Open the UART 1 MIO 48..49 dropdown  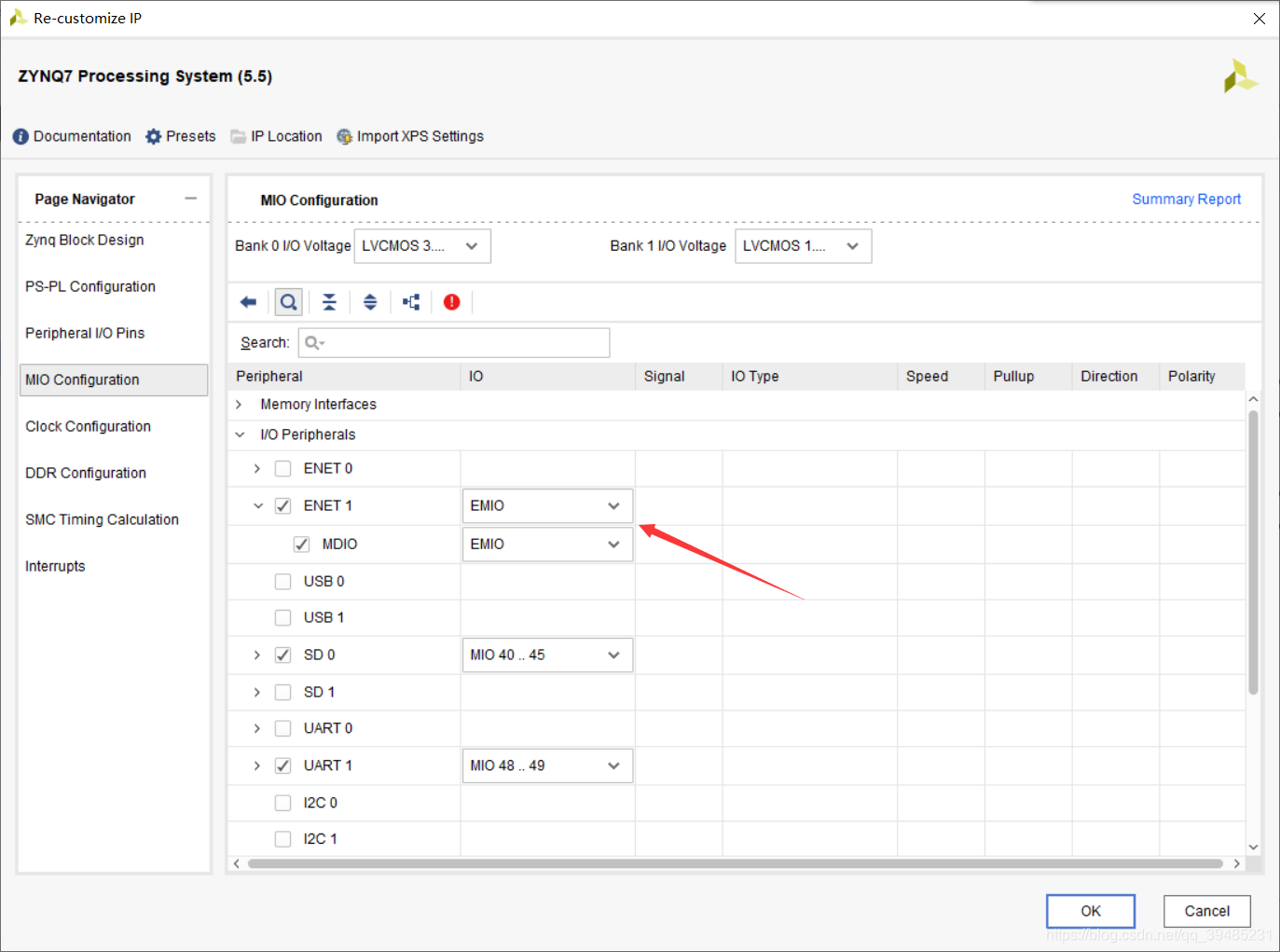point(548,766)
